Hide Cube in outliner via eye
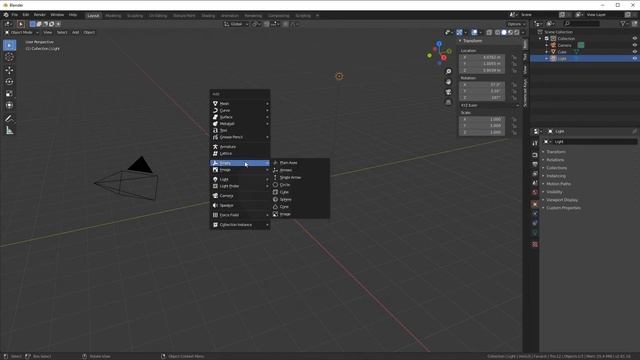 [634, 52]
